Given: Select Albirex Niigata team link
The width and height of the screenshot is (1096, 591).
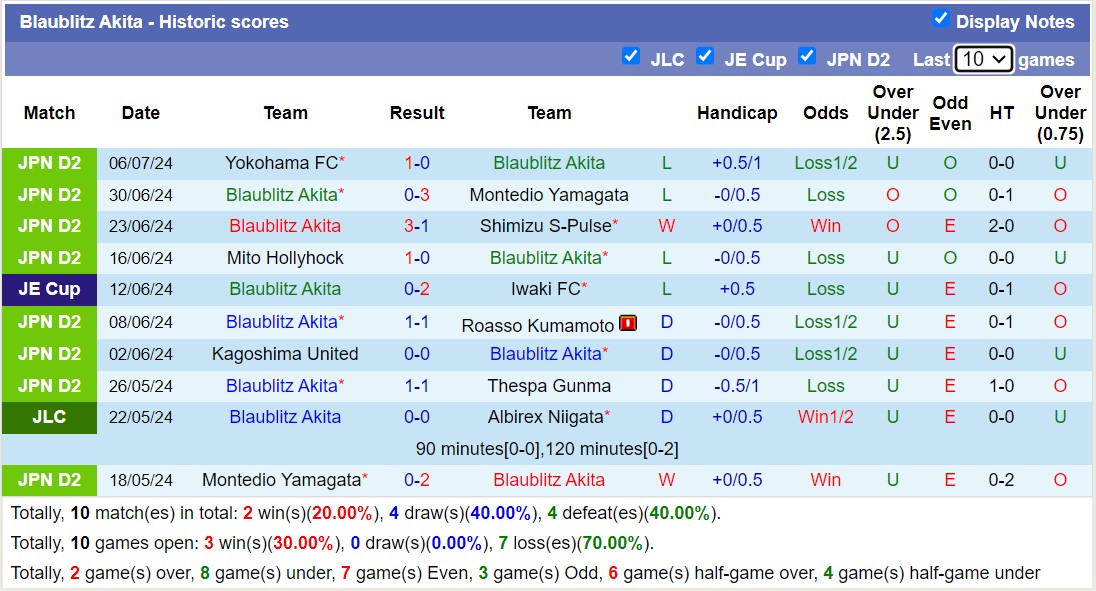Looking at the screenshot, I should (x=545, y=417).
